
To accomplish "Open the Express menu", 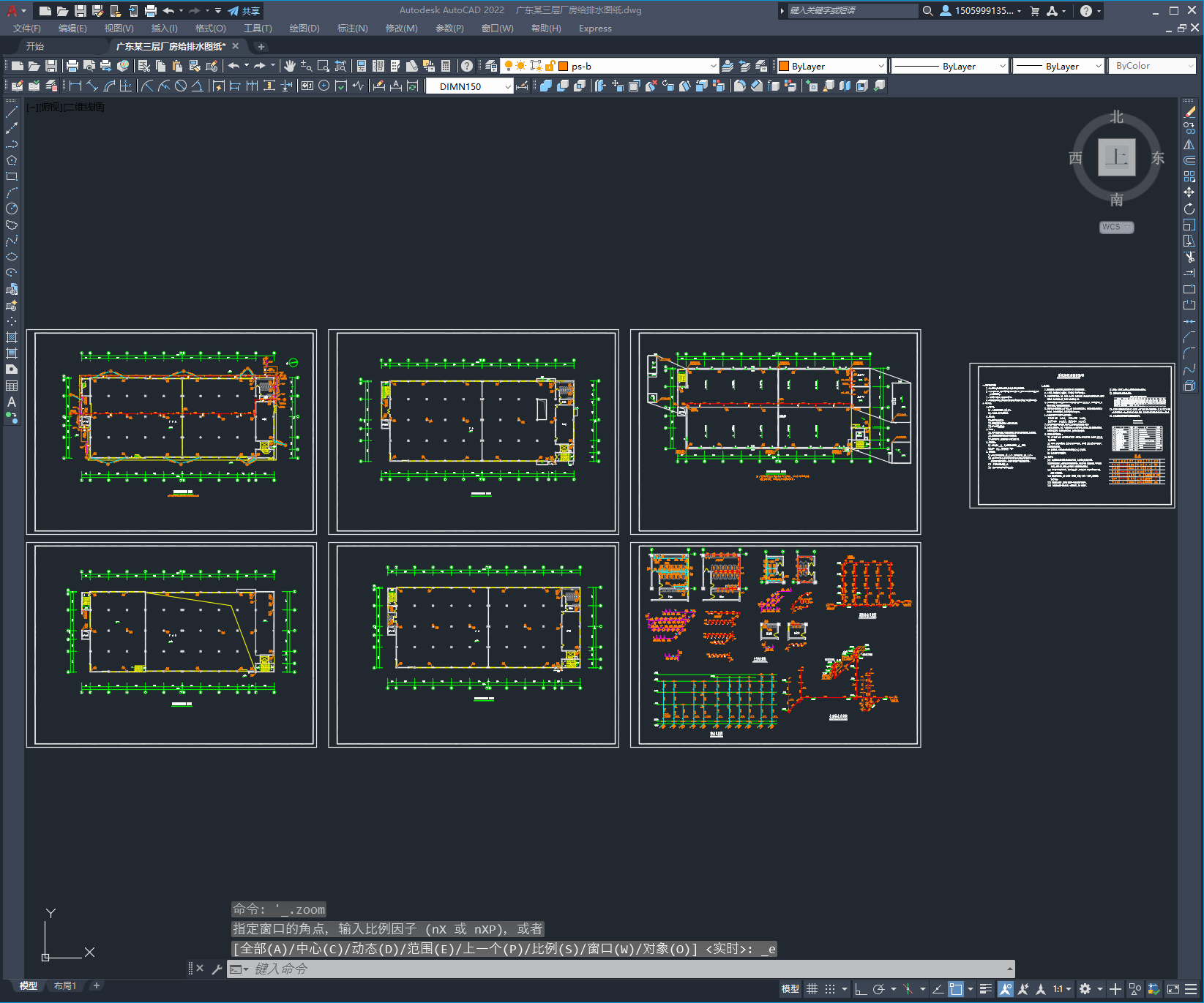I will (x=595, y=29).
